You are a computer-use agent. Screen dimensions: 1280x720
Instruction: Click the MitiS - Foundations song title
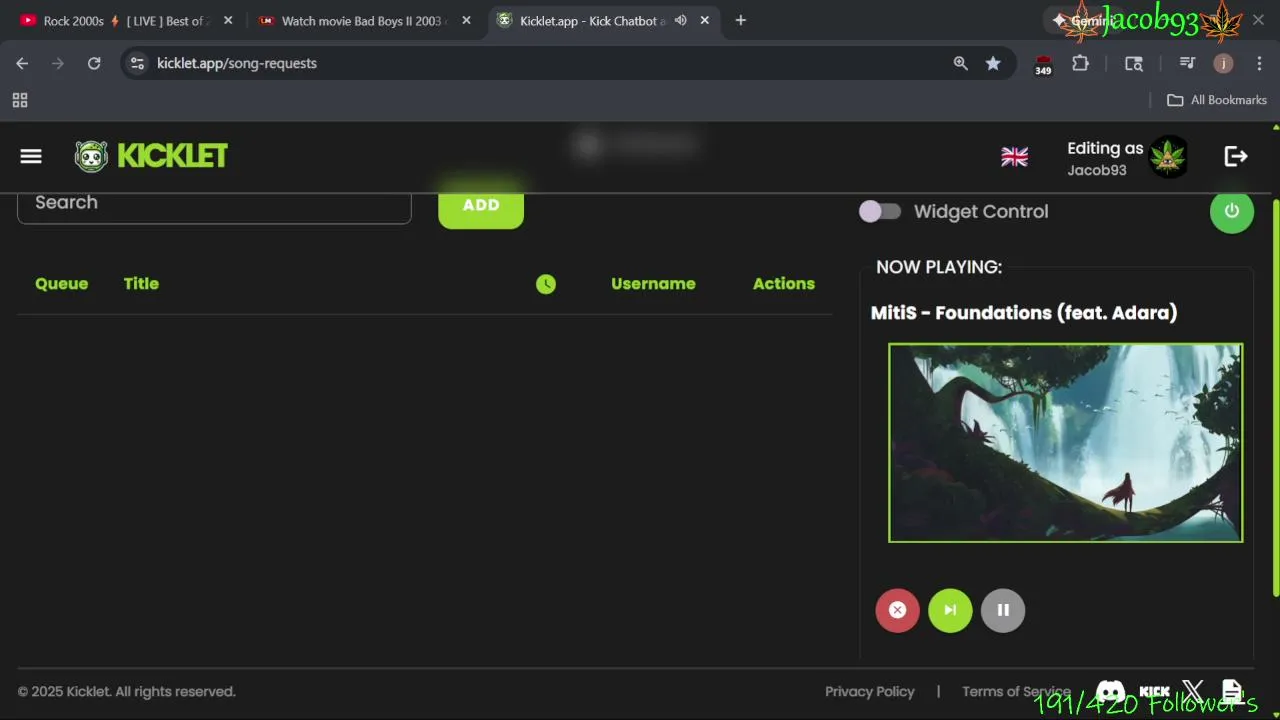tap(1024, 313)
